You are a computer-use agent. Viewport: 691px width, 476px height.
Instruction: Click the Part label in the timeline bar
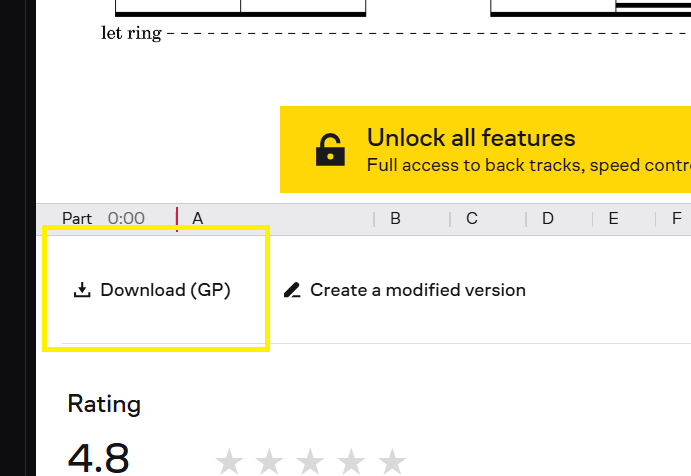[77, 218]
